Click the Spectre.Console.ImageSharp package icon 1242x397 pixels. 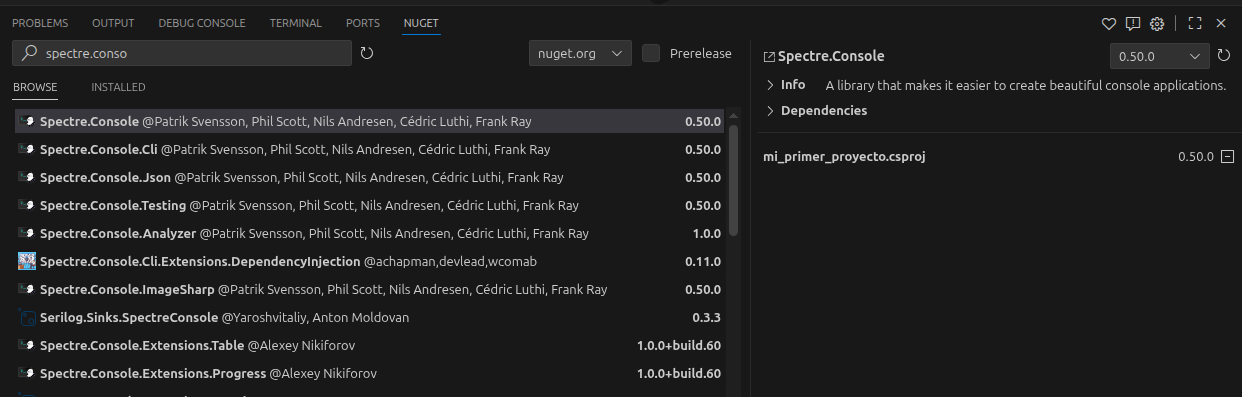click(x=27, y=290)
